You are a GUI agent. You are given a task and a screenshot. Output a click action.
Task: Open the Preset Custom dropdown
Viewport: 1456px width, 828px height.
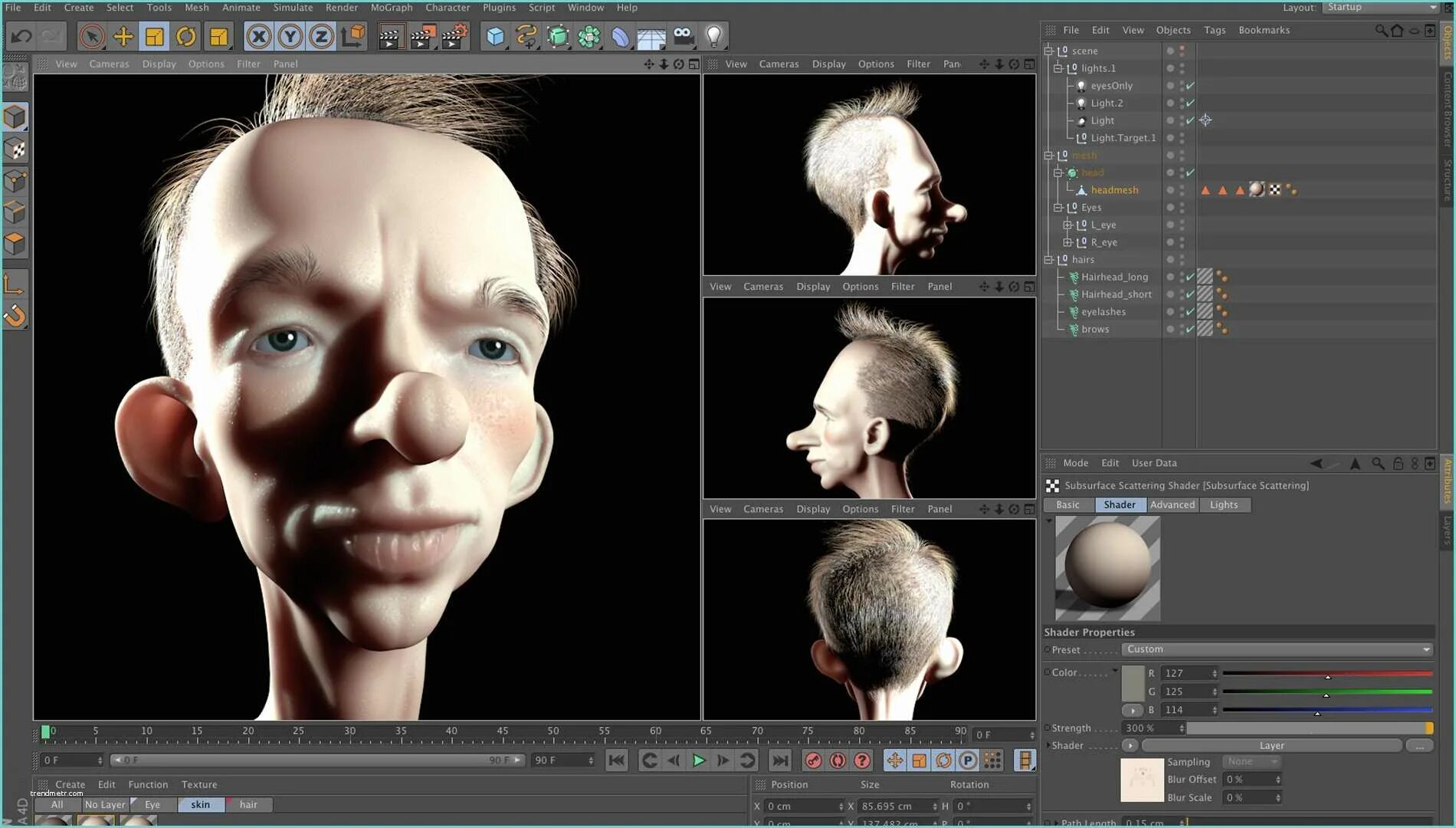pyautogui.click(x=1277, y=649)
